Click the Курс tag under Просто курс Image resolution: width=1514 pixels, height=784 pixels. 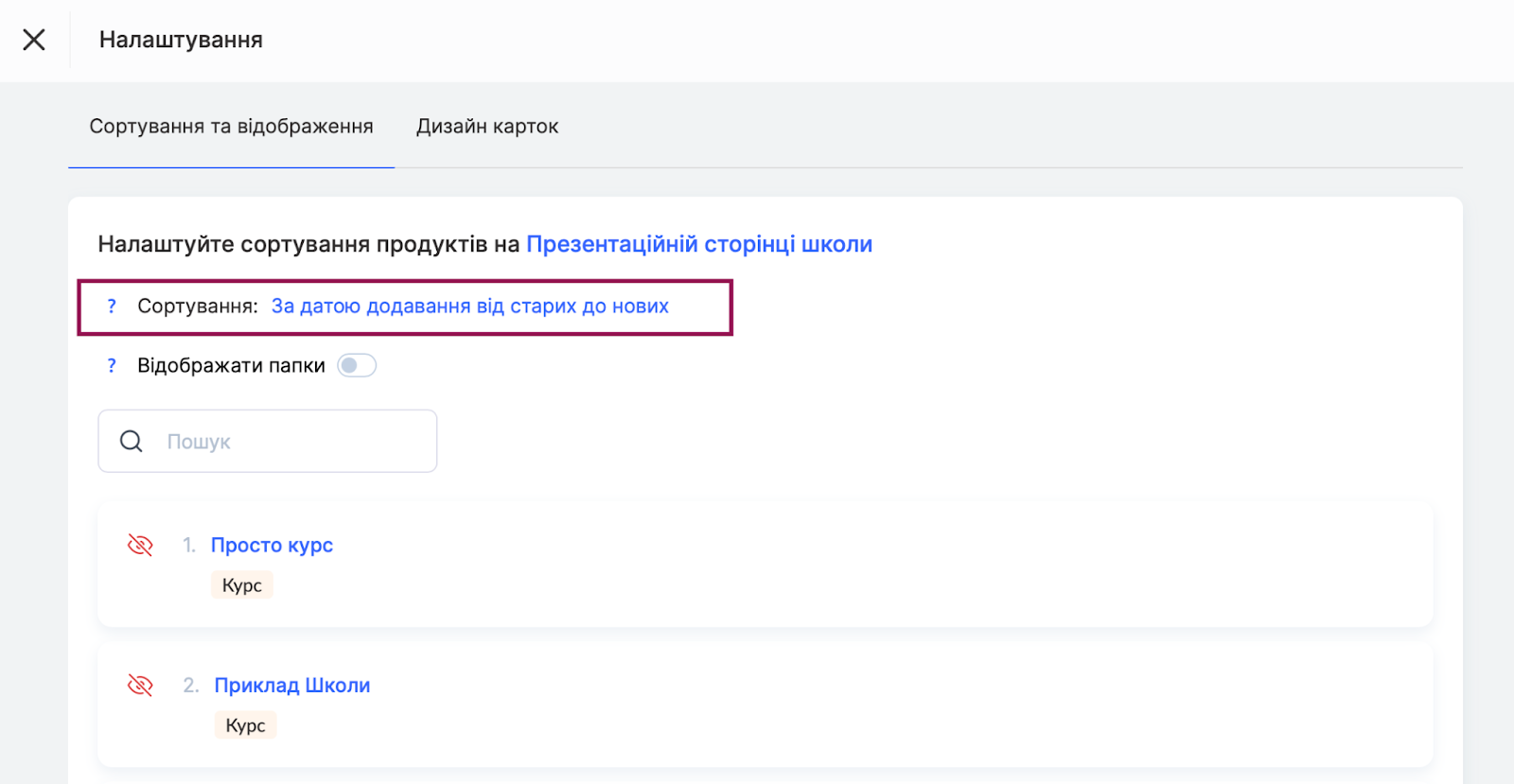coord(241,585)
